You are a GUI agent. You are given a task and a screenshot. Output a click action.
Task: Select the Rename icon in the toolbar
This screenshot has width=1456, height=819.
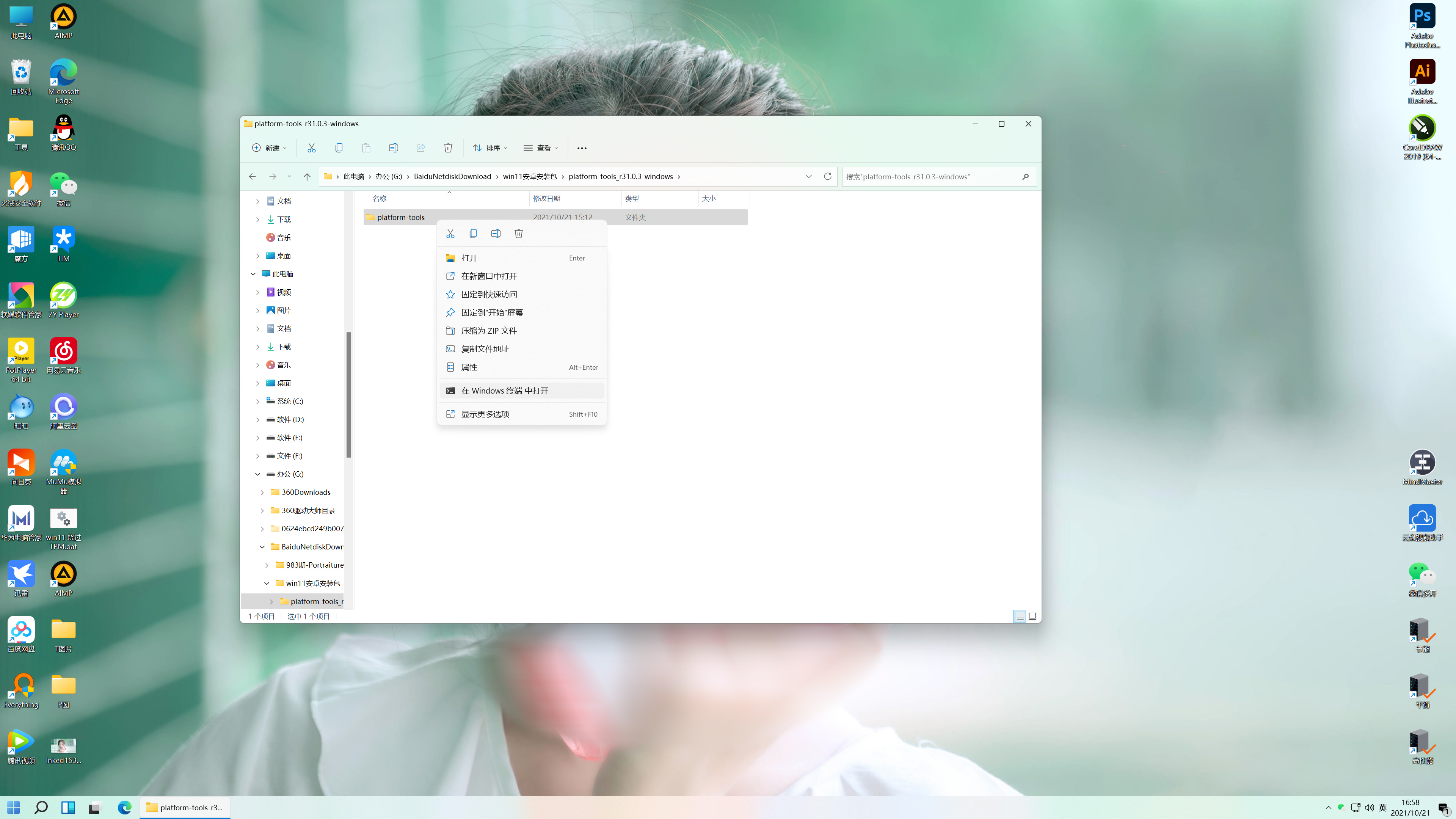coord(394,147)
